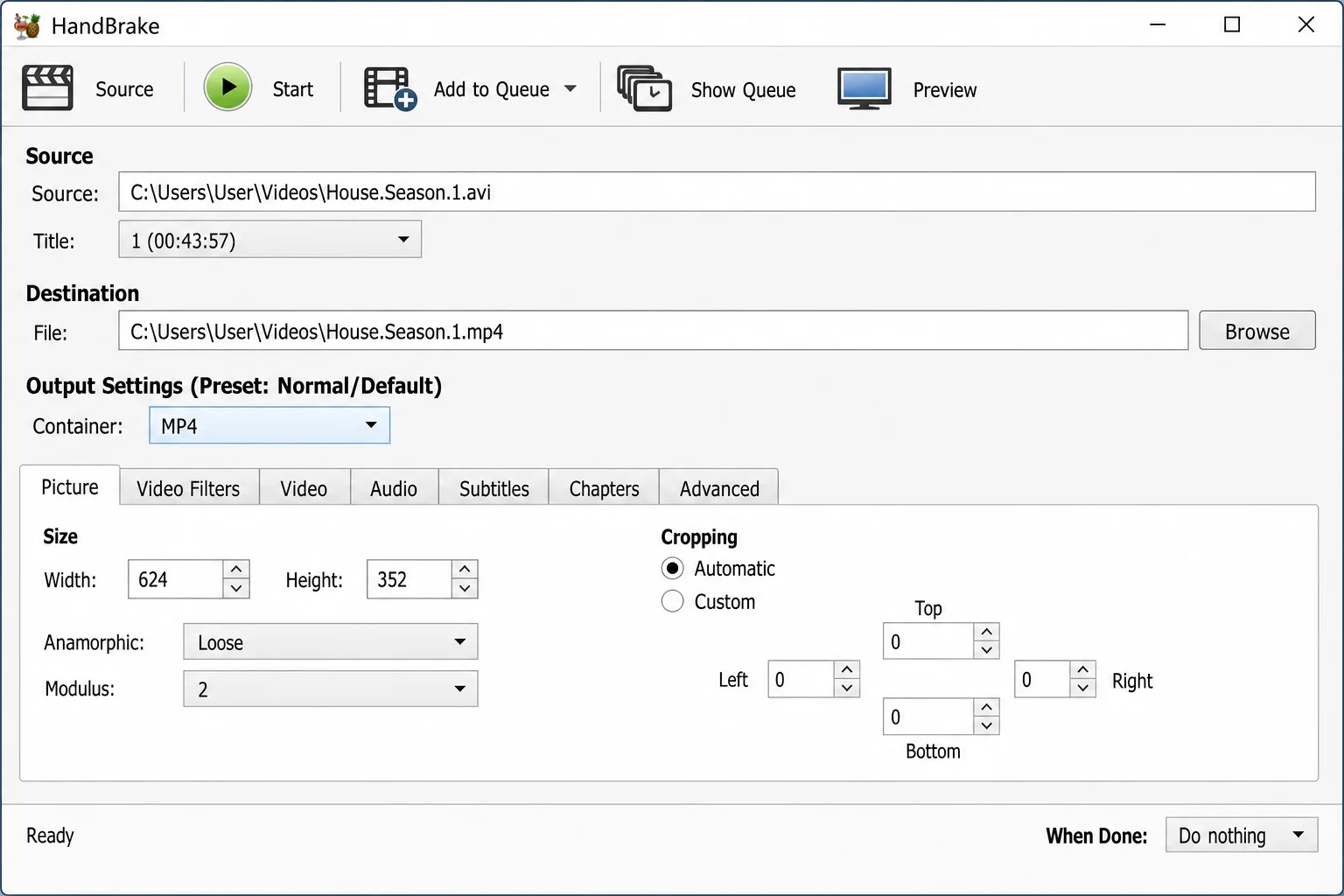Click the Browse button
The height and width of the screenshot is (896, 1344).
pos(1257,331)
